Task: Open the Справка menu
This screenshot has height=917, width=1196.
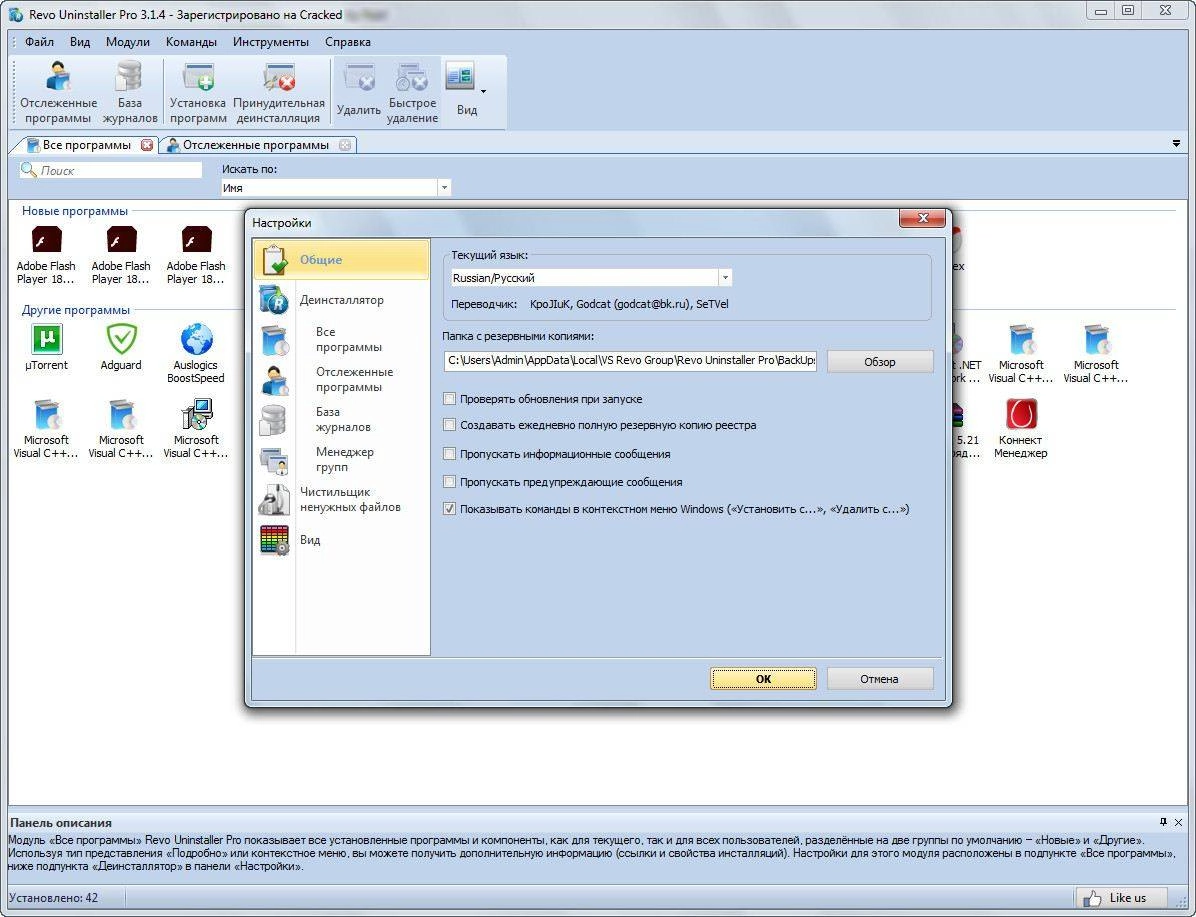Action: pos(348,42)
